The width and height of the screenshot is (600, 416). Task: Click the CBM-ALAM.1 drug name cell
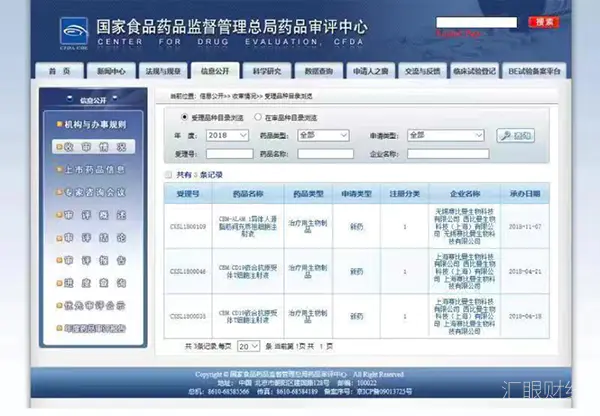tap(248, 227)
